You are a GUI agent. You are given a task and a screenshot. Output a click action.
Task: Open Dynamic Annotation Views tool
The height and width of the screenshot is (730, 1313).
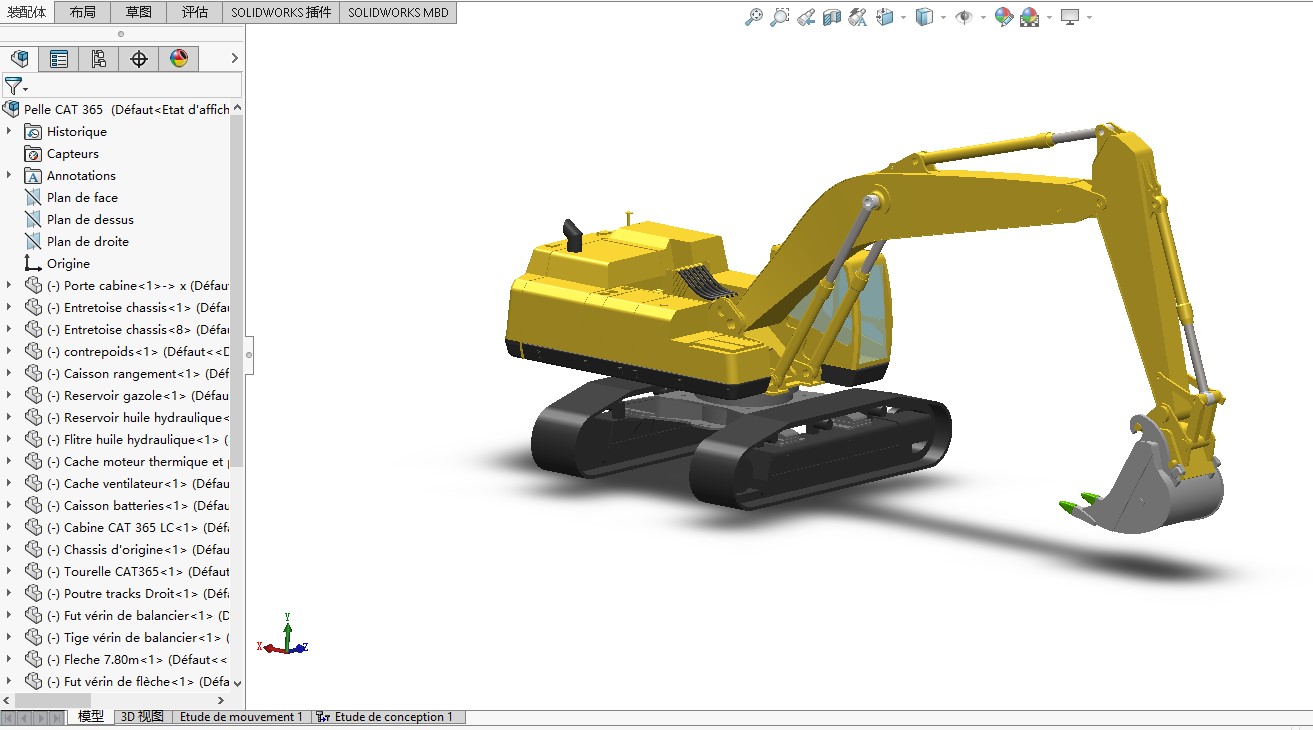point(857,17)
